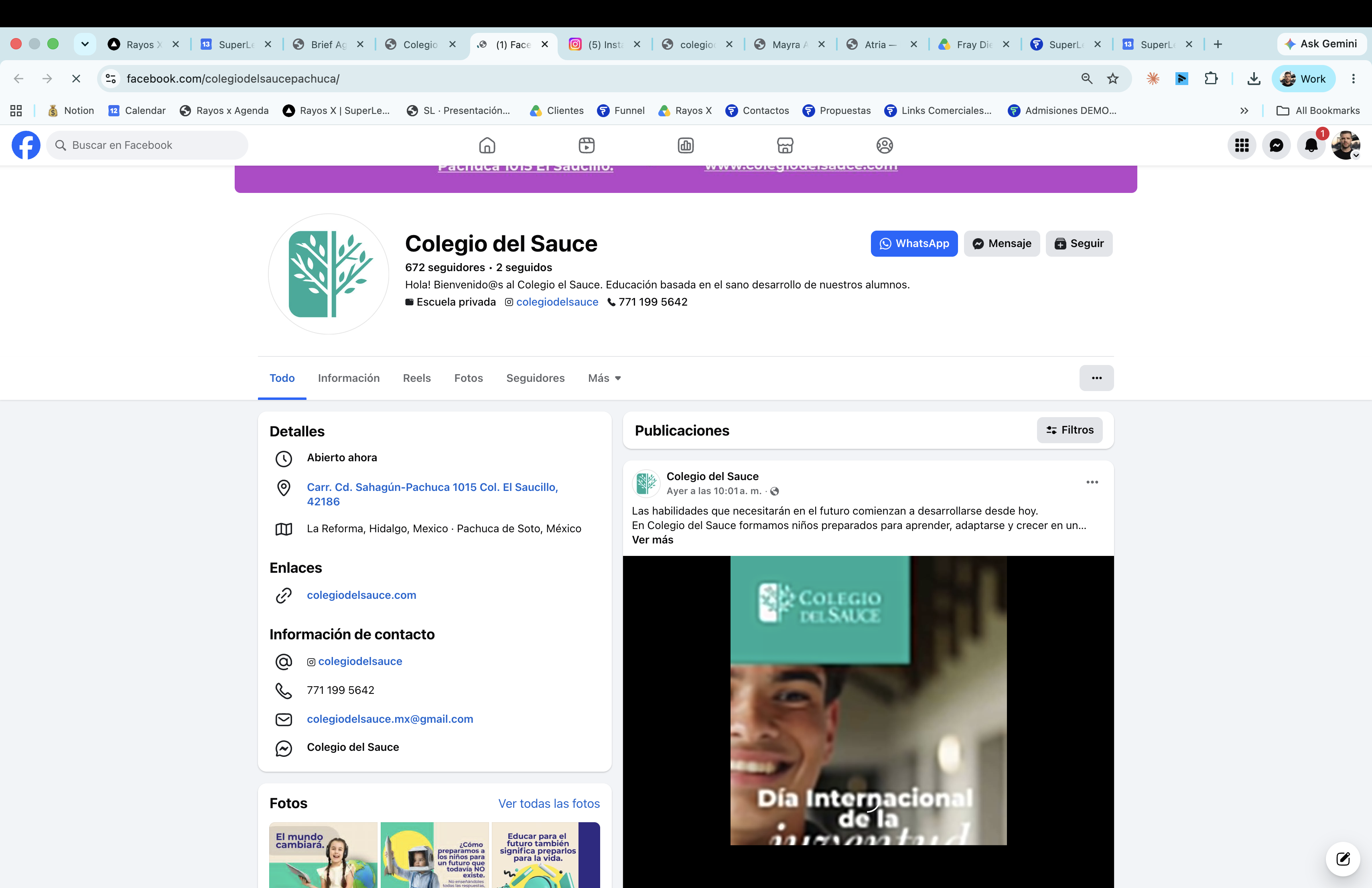The height and width of the screenshot is (888, 1372).
Task: Focus the Buscar en Facebook search field
Action: click(148, 145)
